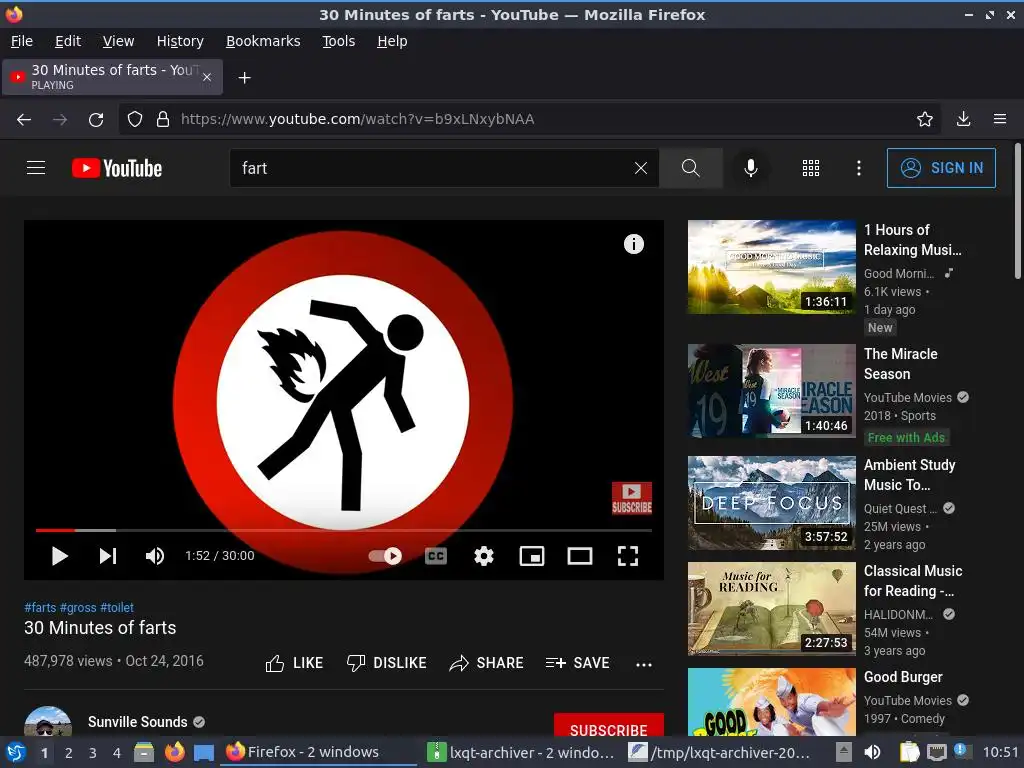Open the tracking protection shield icon
This screenshot has width=1024, height=768.
click(135, 120)
